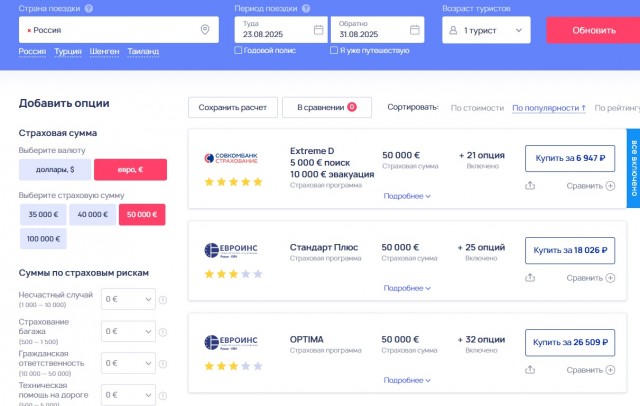Click the star rating of OPTIMA
Image resolution: width=640 pixels, height=406 pixels.
click(x=233, y=366)
